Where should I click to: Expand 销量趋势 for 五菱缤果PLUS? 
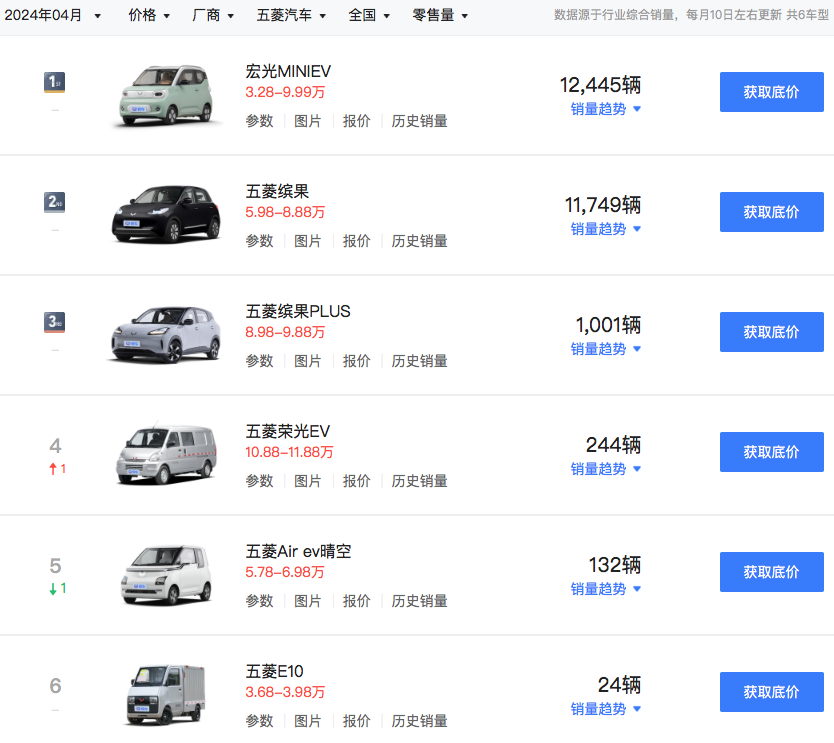point(605,349)
